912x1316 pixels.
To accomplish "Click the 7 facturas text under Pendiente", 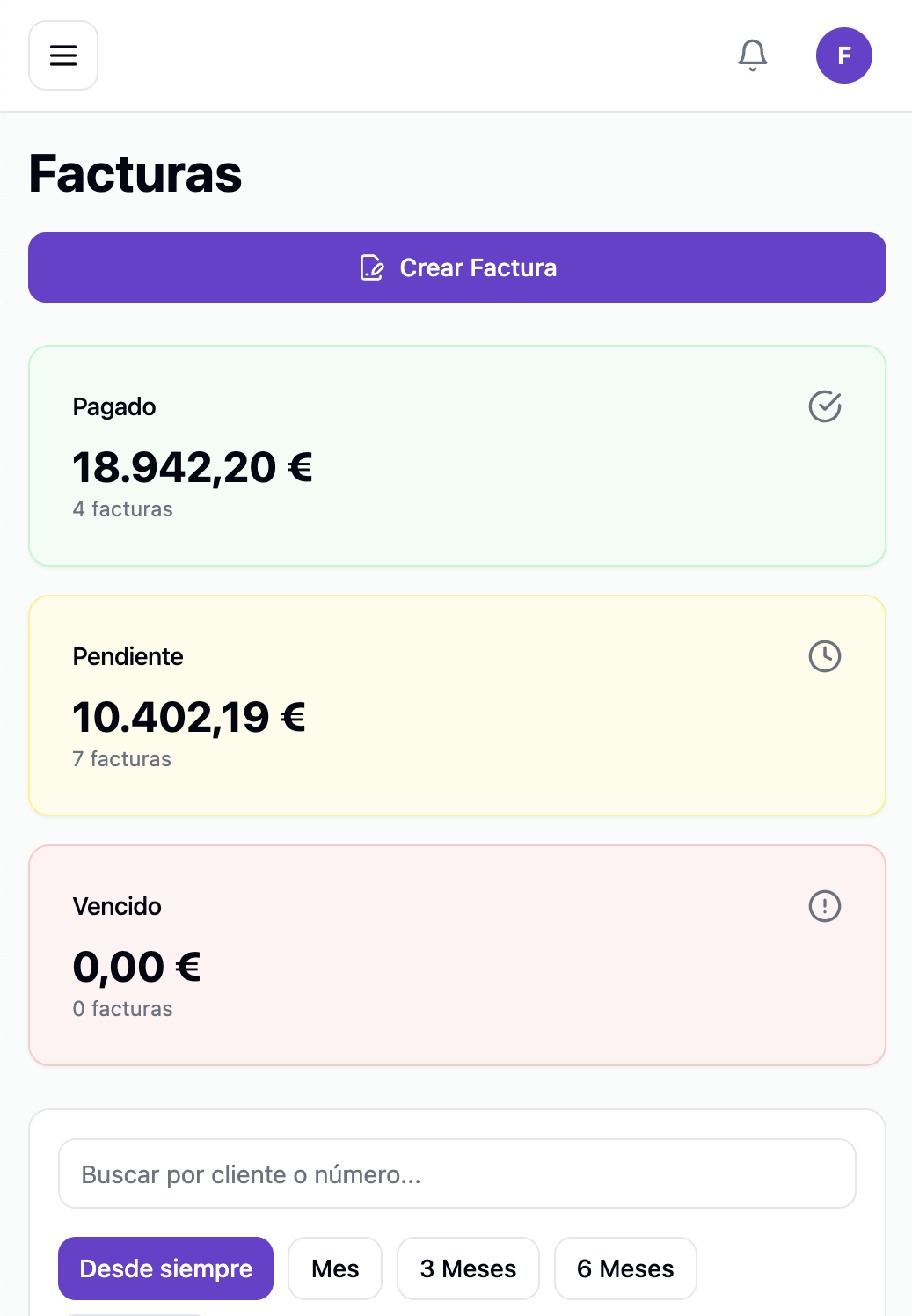I will click(122, 759).
